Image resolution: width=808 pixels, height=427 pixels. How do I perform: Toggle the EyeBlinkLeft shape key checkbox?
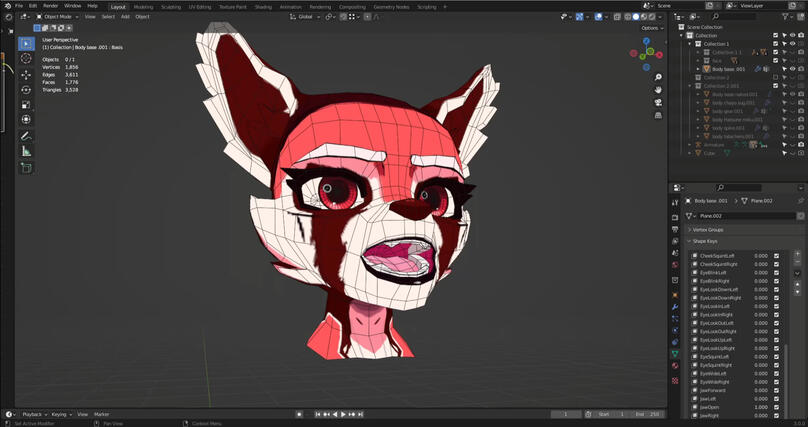click(776, 273)
